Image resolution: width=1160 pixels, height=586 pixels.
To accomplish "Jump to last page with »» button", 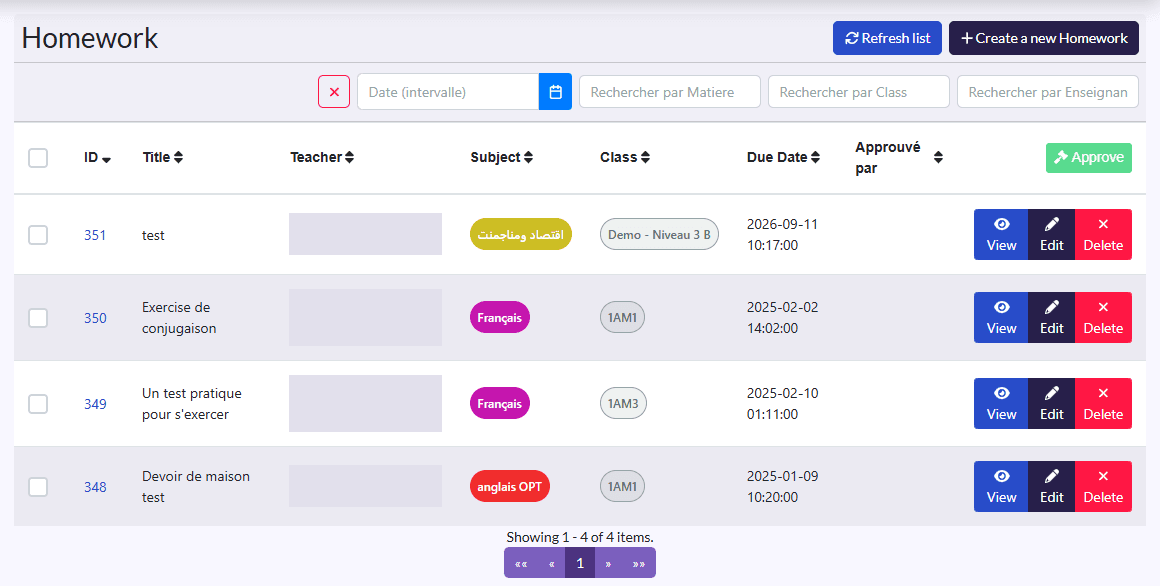I will [x=638, y=563].
